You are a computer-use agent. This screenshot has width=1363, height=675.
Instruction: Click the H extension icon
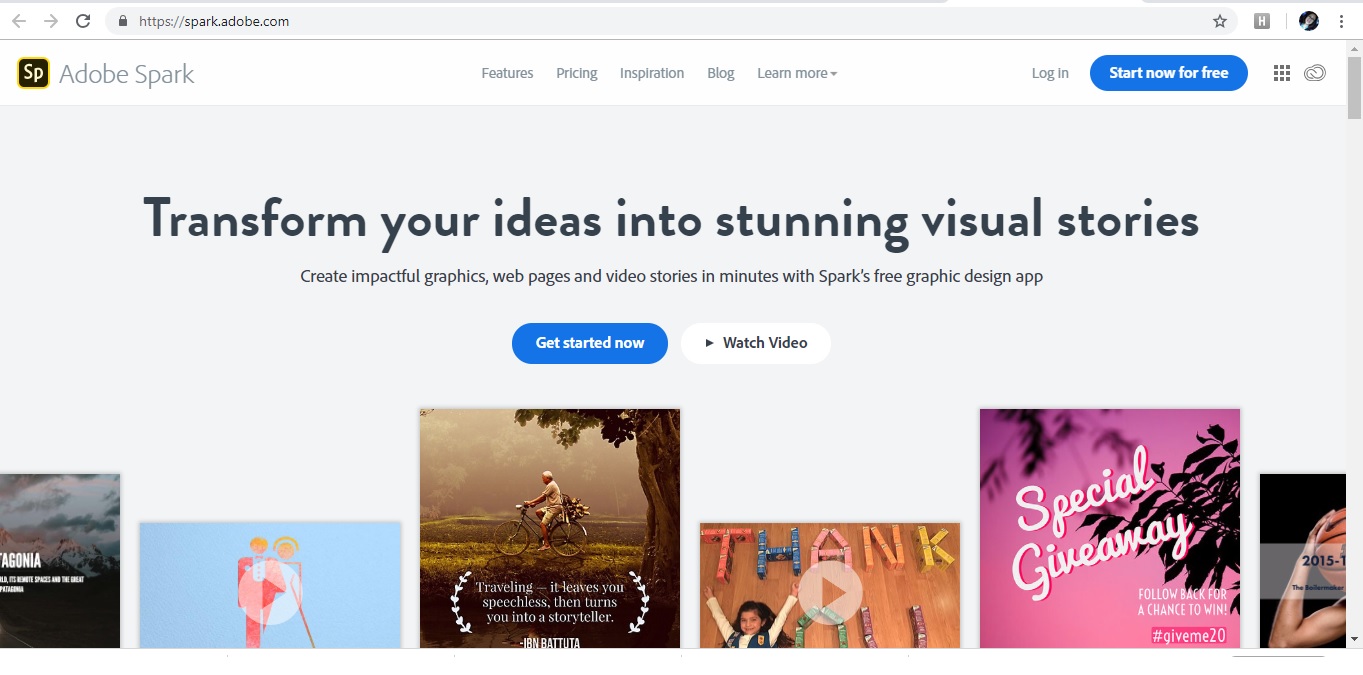coord(1262,21)
